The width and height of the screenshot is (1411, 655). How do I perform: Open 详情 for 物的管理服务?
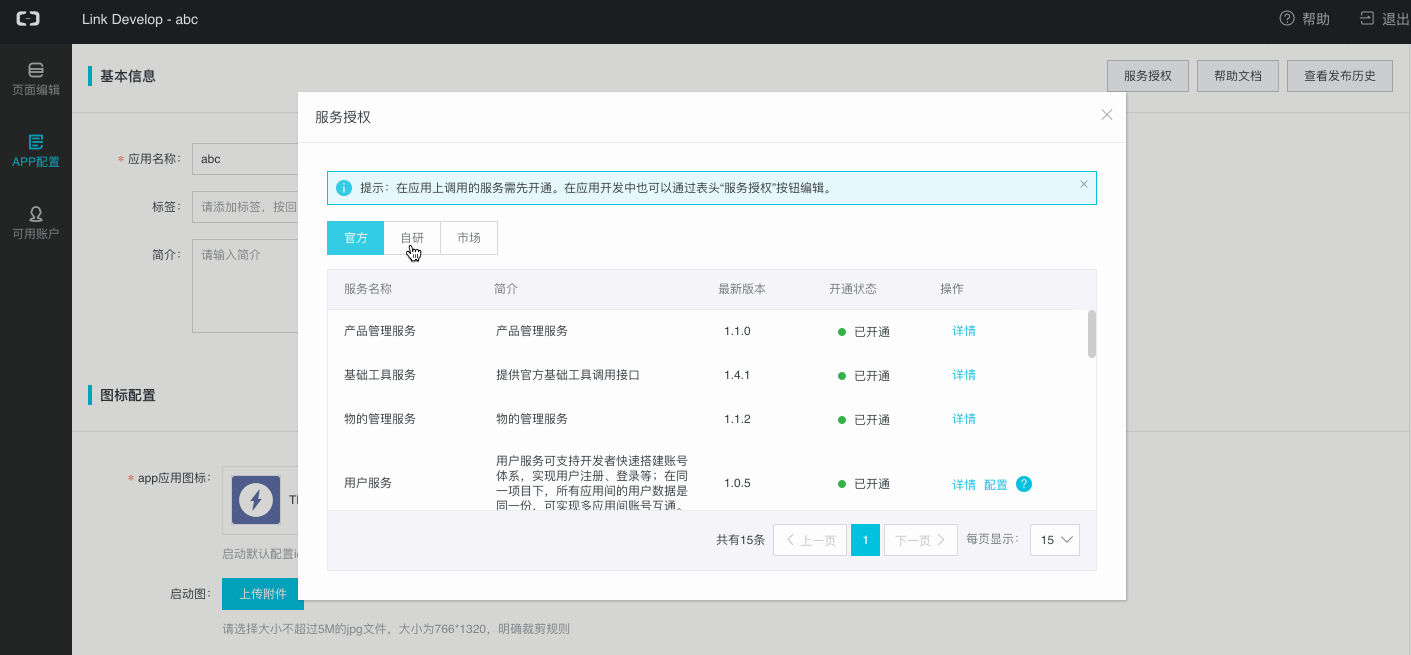(964, 419)
